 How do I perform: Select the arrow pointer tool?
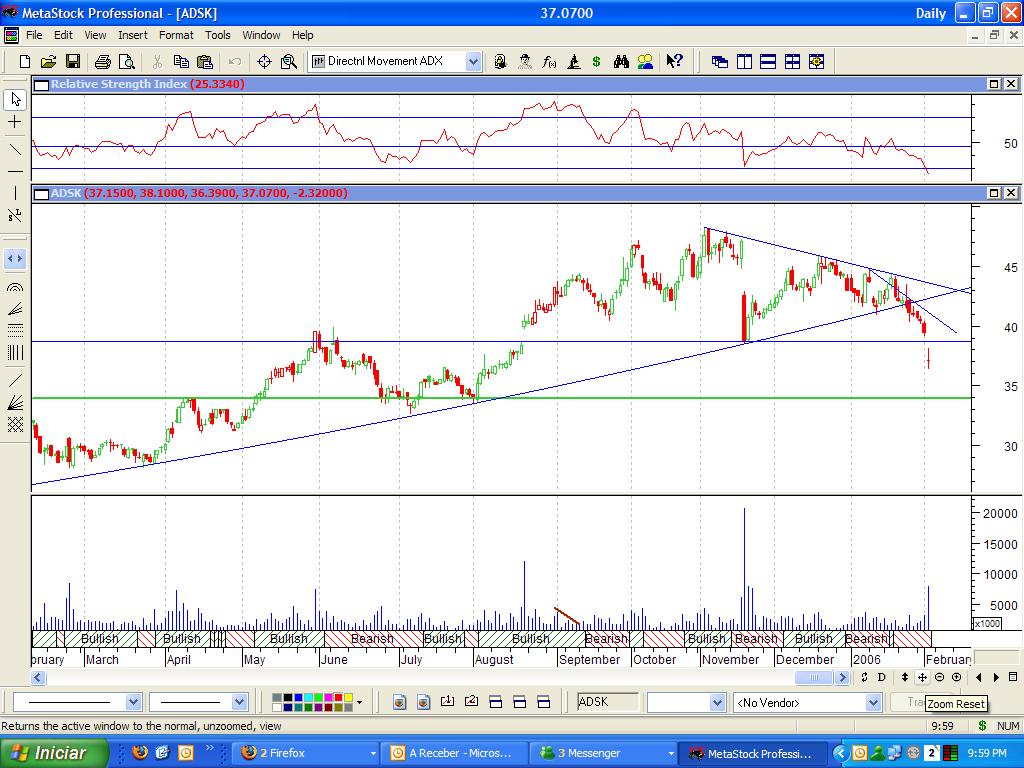tap(15, 99)
